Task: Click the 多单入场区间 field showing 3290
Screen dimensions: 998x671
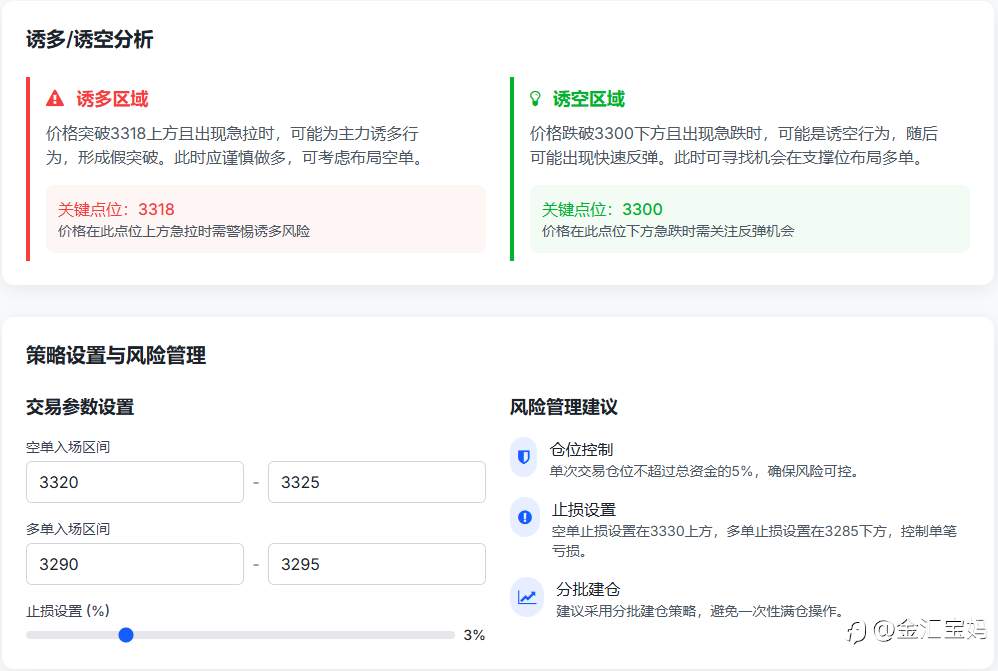Action: (x=135, y=564)
